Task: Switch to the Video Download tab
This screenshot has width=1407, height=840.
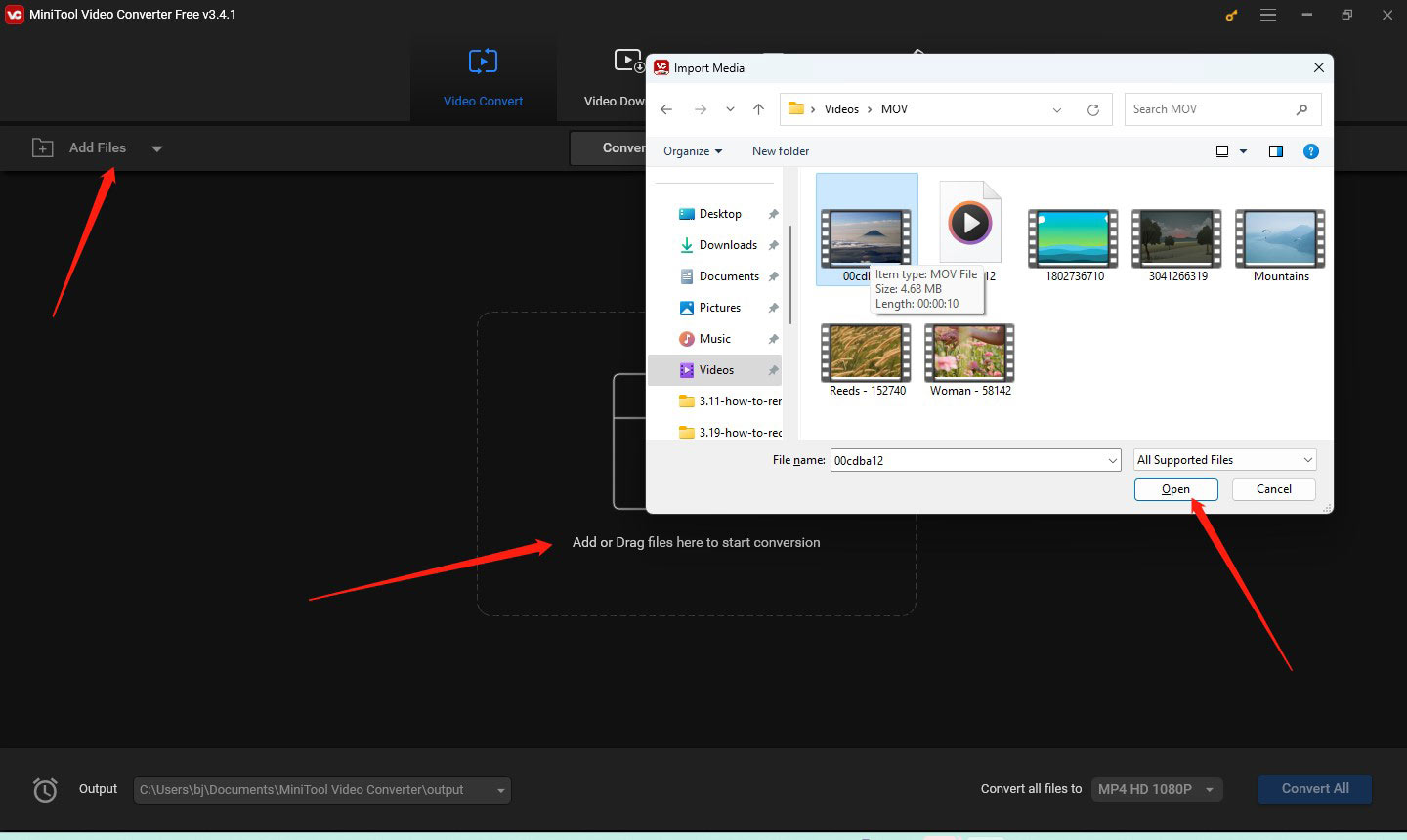Action: point(614,78)
